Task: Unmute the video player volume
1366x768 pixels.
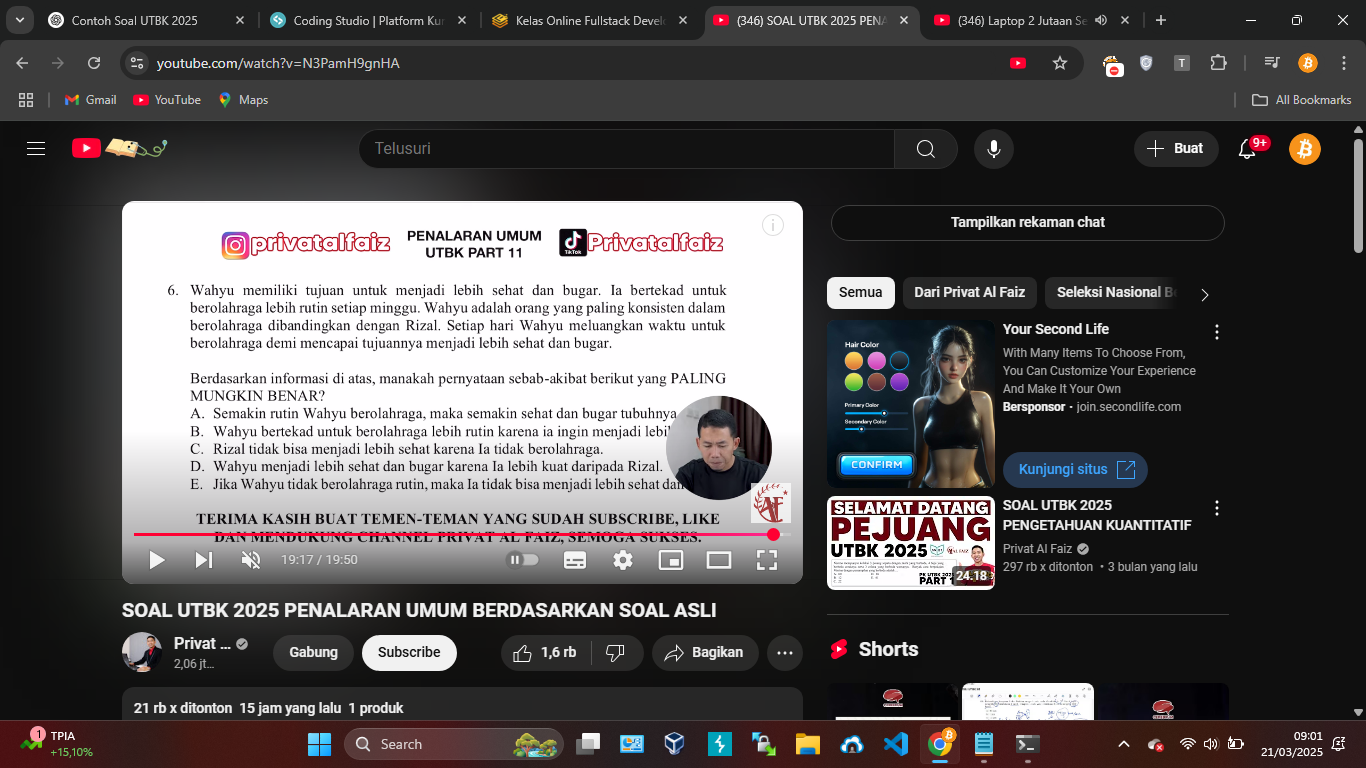Action: pos(251,560)
